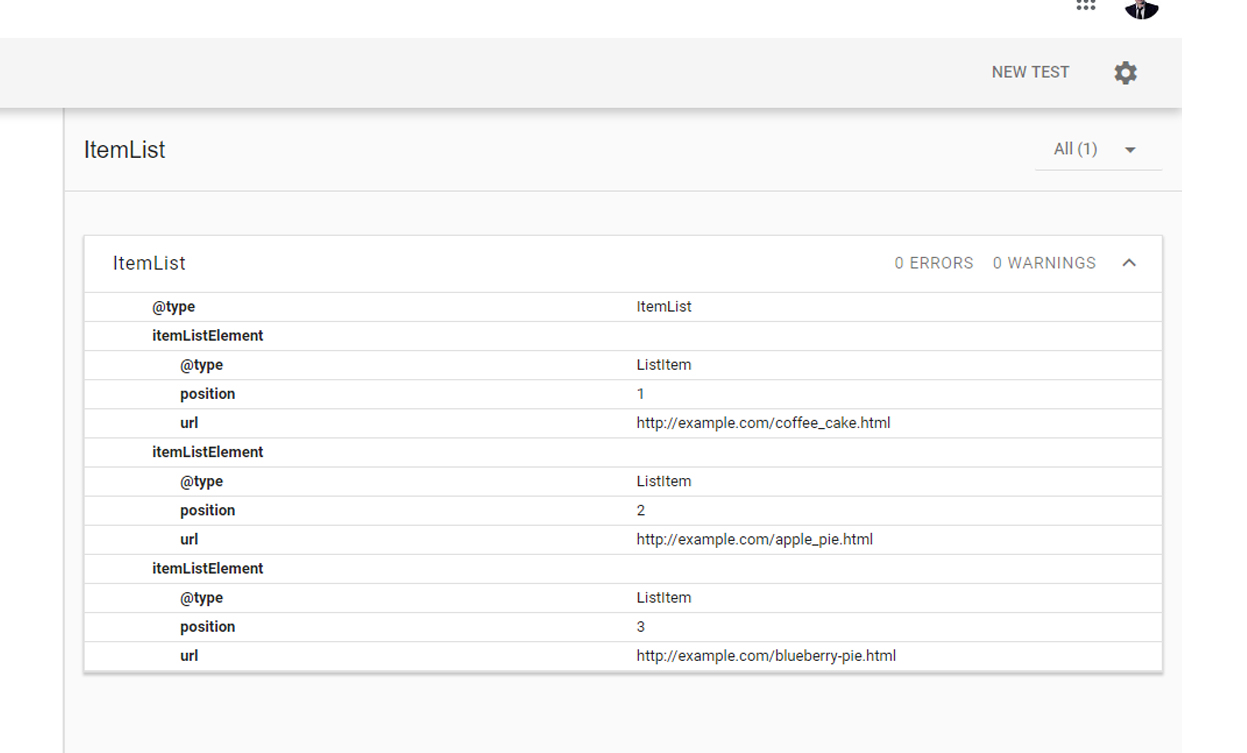The width and height of the screenshot is (1247, 753).
Task: Select the position value 2
Action: click(640, 510)
